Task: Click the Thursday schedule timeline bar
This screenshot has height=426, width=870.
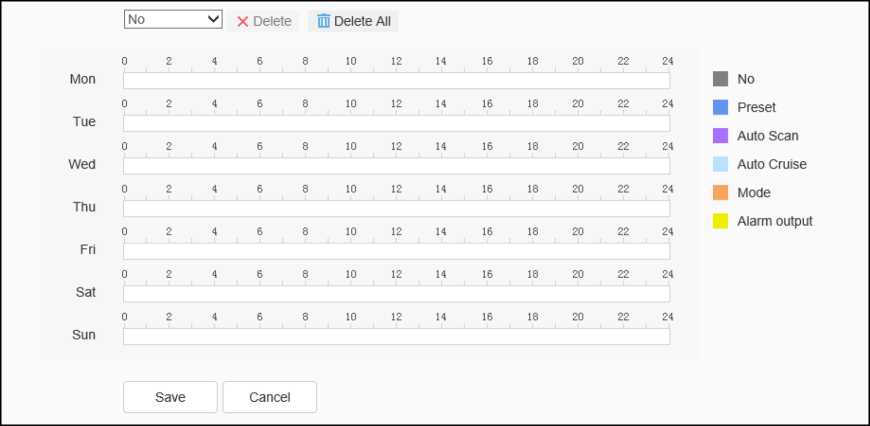Action: coord(396,208)
